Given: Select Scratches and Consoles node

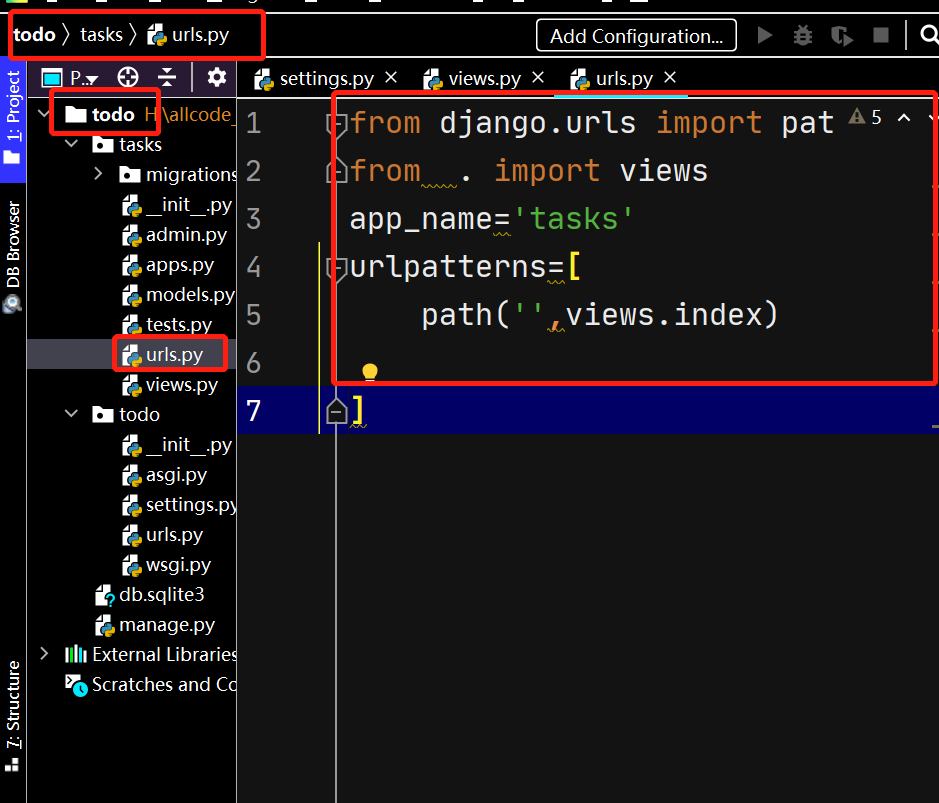Looking at the screenshot, I should point(151,684).
